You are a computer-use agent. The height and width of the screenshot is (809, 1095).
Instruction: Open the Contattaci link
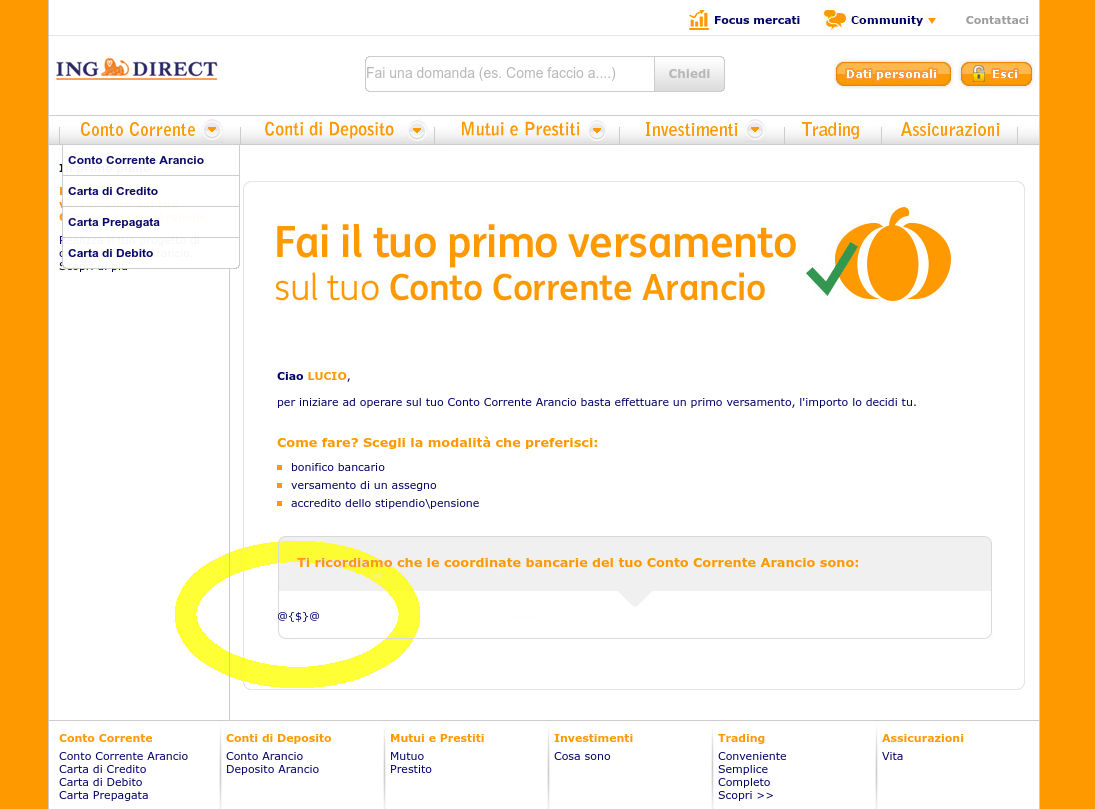click(997, 20)
